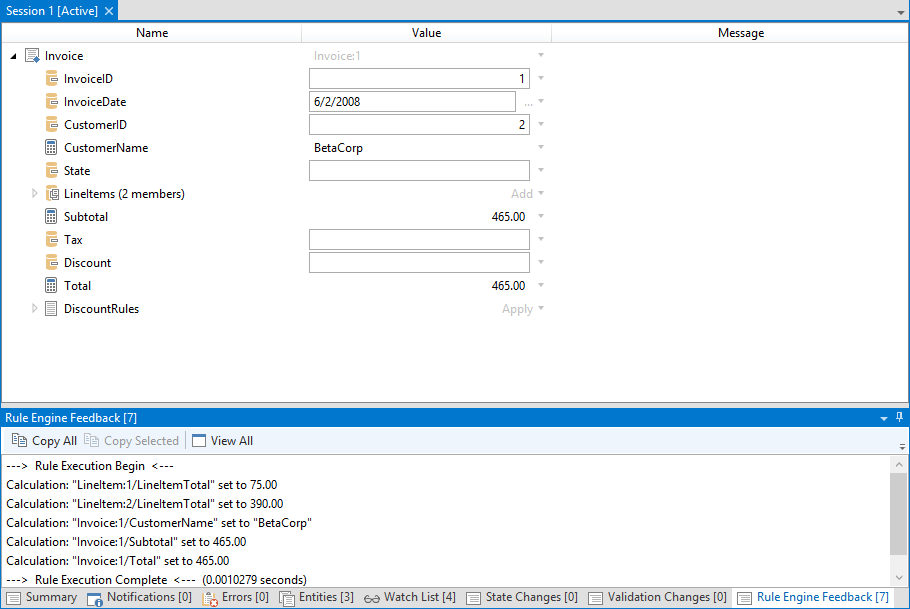Close the Session 1 tab
Viewport: 910px width, 609px height.
coord(109,10)
